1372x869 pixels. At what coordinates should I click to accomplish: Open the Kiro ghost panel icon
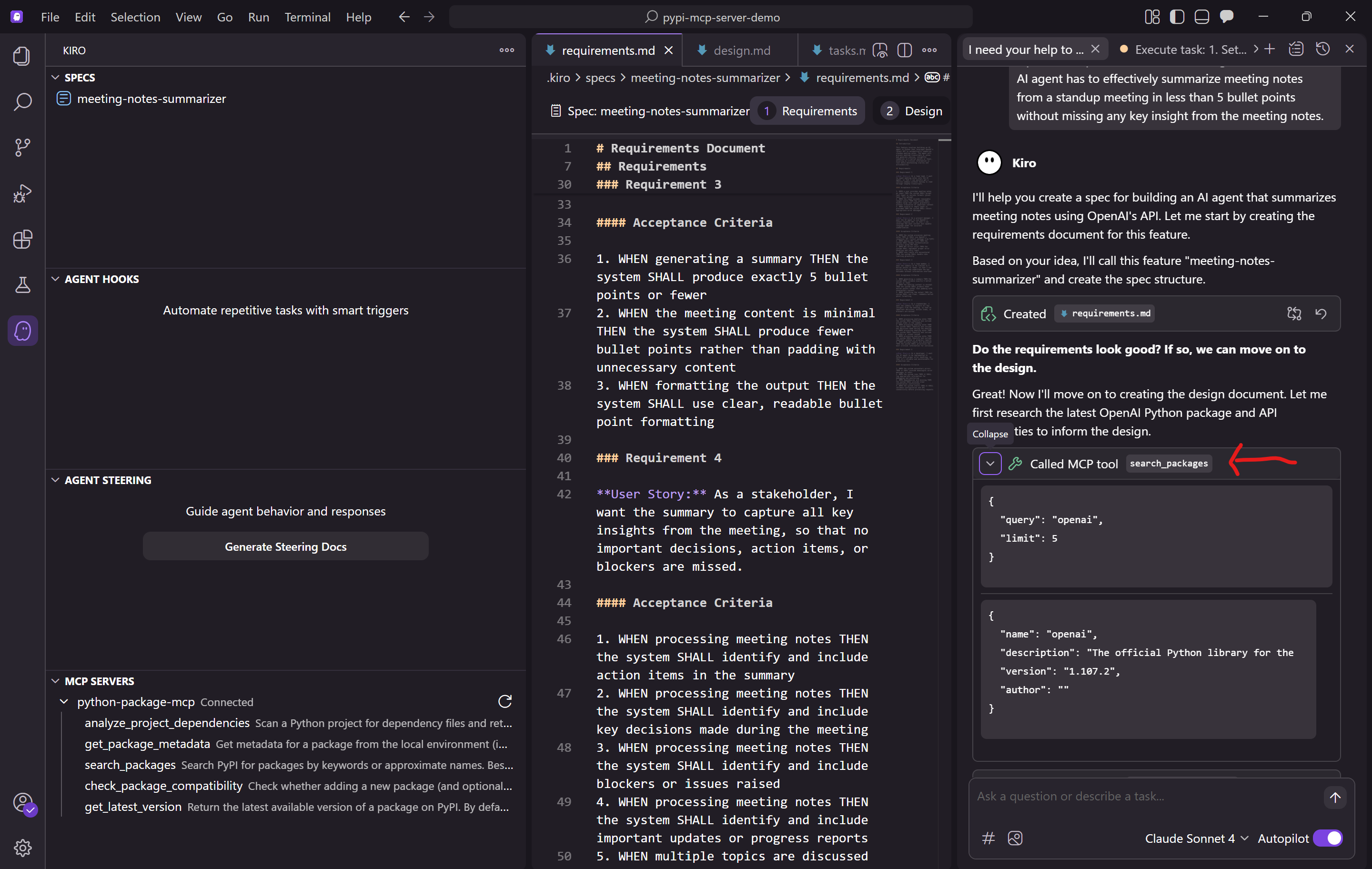click(x=23, y=331)
